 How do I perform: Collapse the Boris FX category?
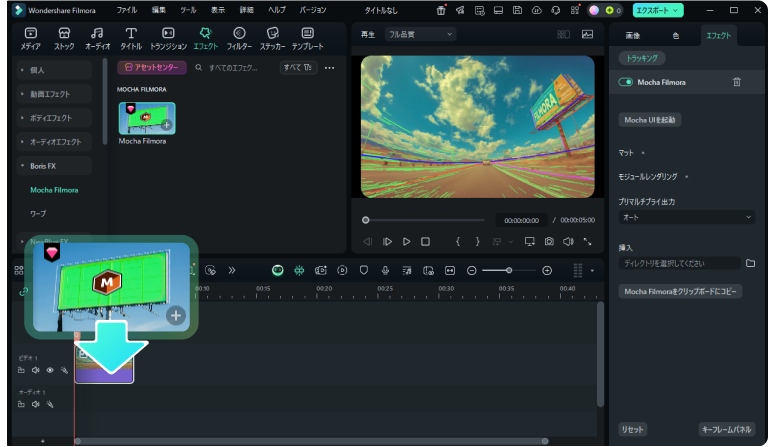[x=22, y=165]
